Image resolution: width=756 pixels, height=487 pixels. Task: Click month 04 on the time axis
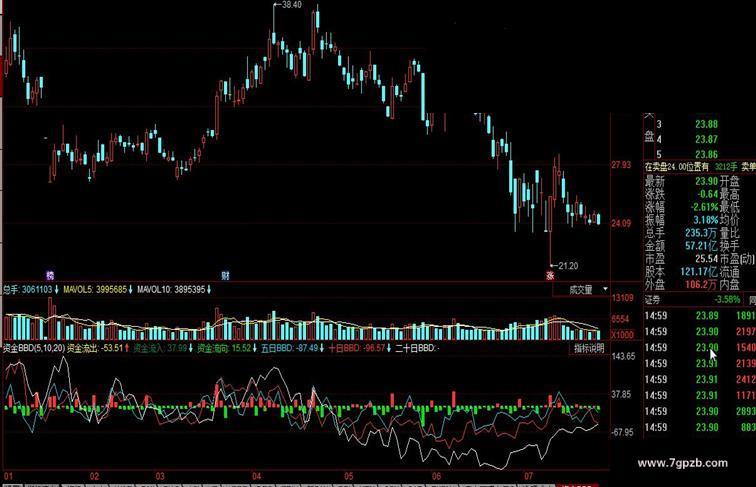click(256, 476)
